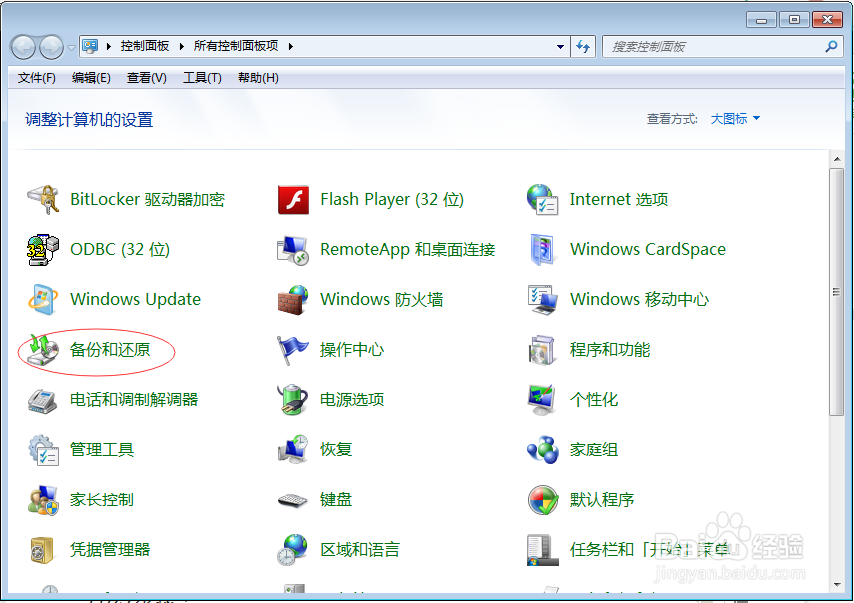Open the 文件(F) menu

coord(36,78)
